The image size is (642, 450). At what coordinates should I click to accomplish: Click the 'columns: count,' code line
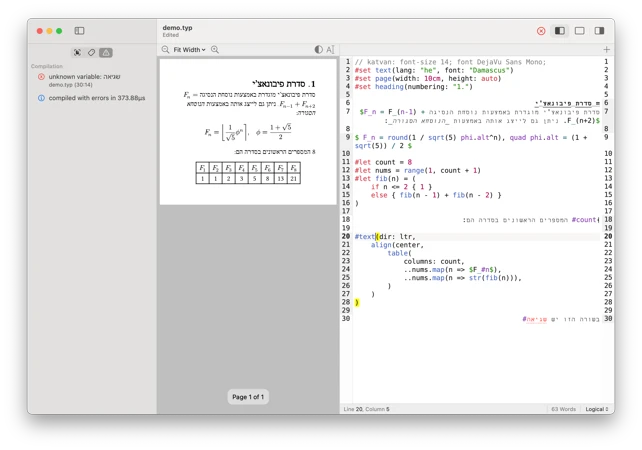pyautogui.click(x=434, y=261)
